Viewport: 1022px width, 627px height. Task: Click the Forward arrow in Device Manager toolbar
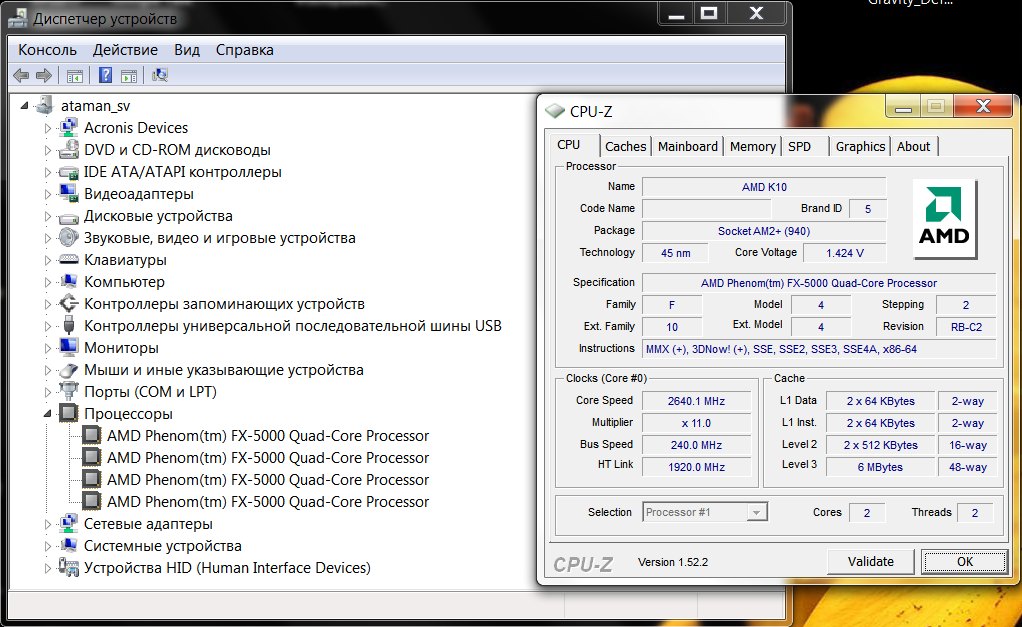pyautogui.click(x=44, y=76)
